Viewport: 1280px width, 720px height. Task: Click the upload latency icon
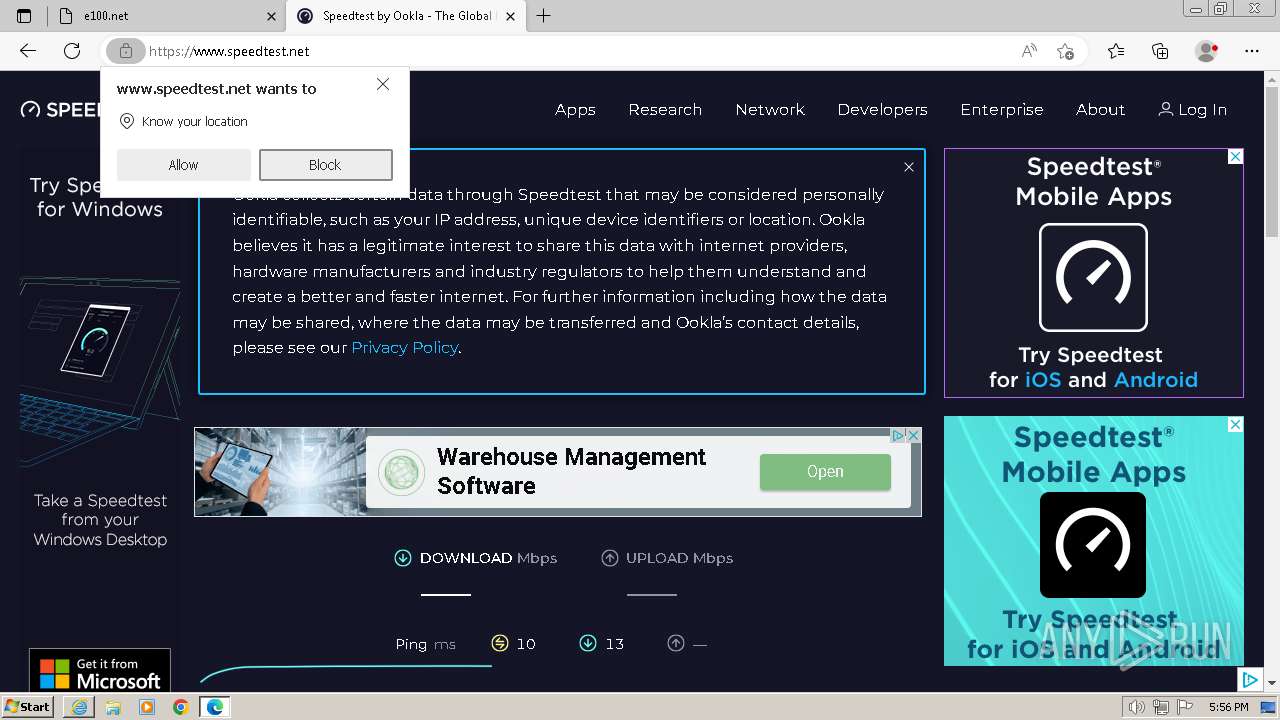[x=676, y=643]
